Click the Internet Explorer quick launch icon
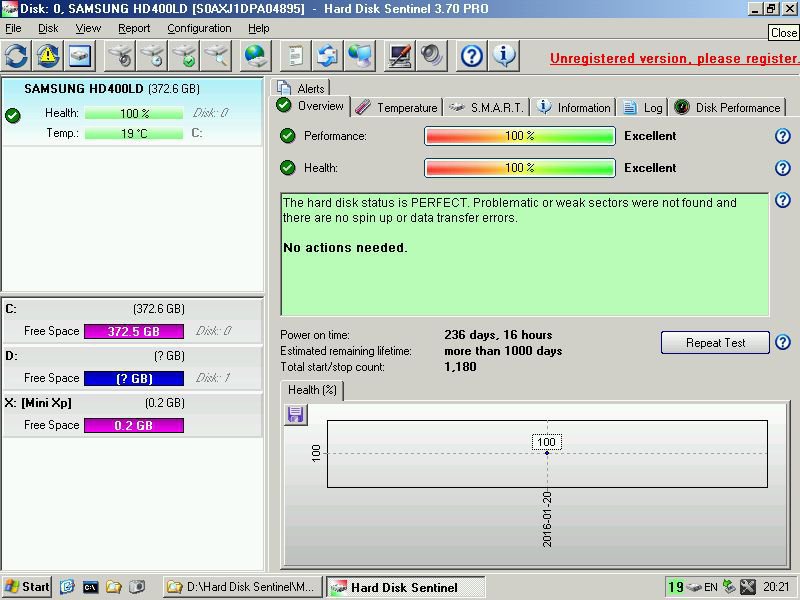The height and width of the screenshot is (600, 800). pos(67,587)
